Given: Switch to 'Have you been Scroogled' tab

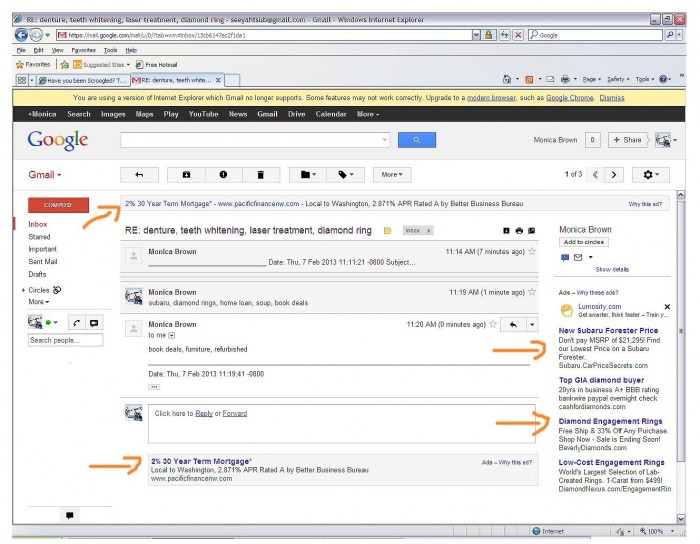Looking at the screenshot, I should (x=83, y=80).
